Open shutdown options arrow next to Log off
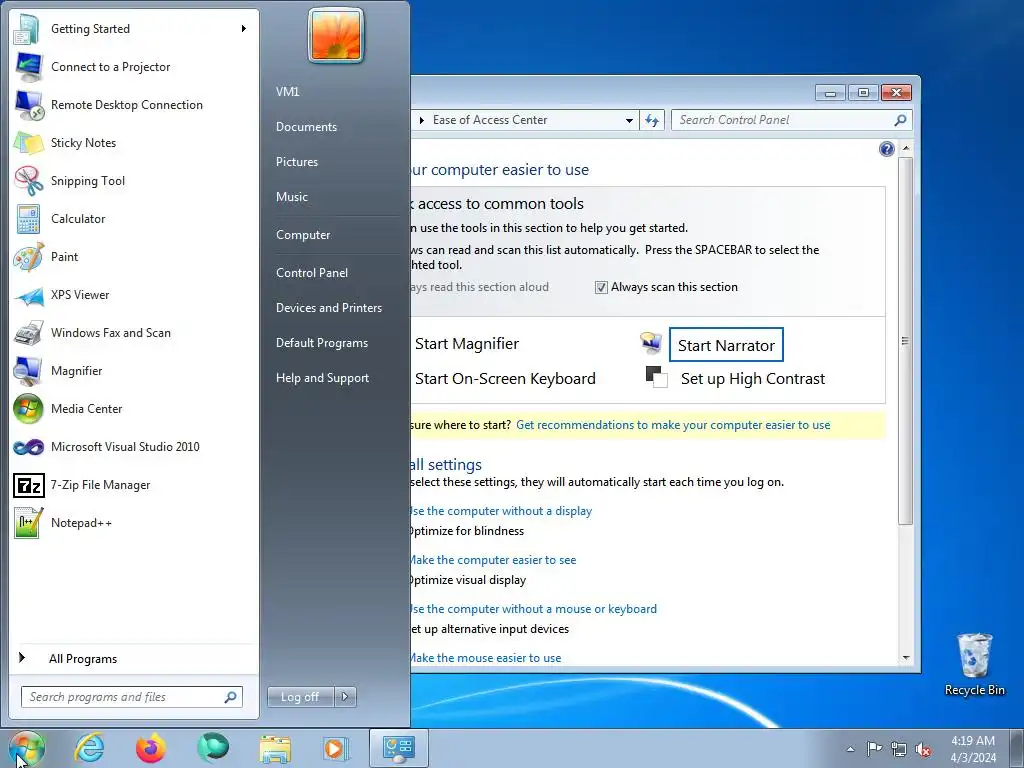 (345, 697)
